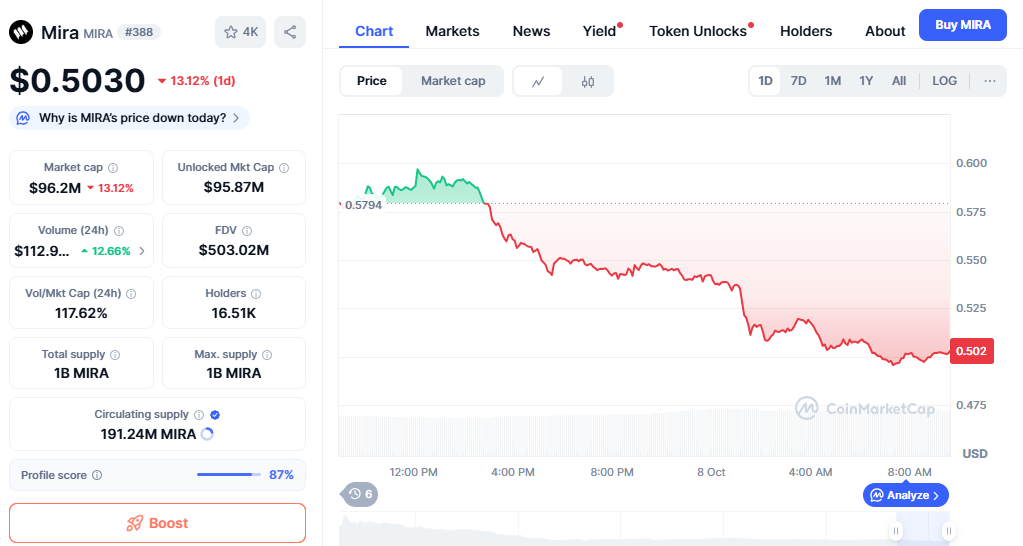Click the Analyze button on the chart
Image resolution: width=1023 pixels, height=546 pixels.
pyautogui.click(x=905, y=495)
